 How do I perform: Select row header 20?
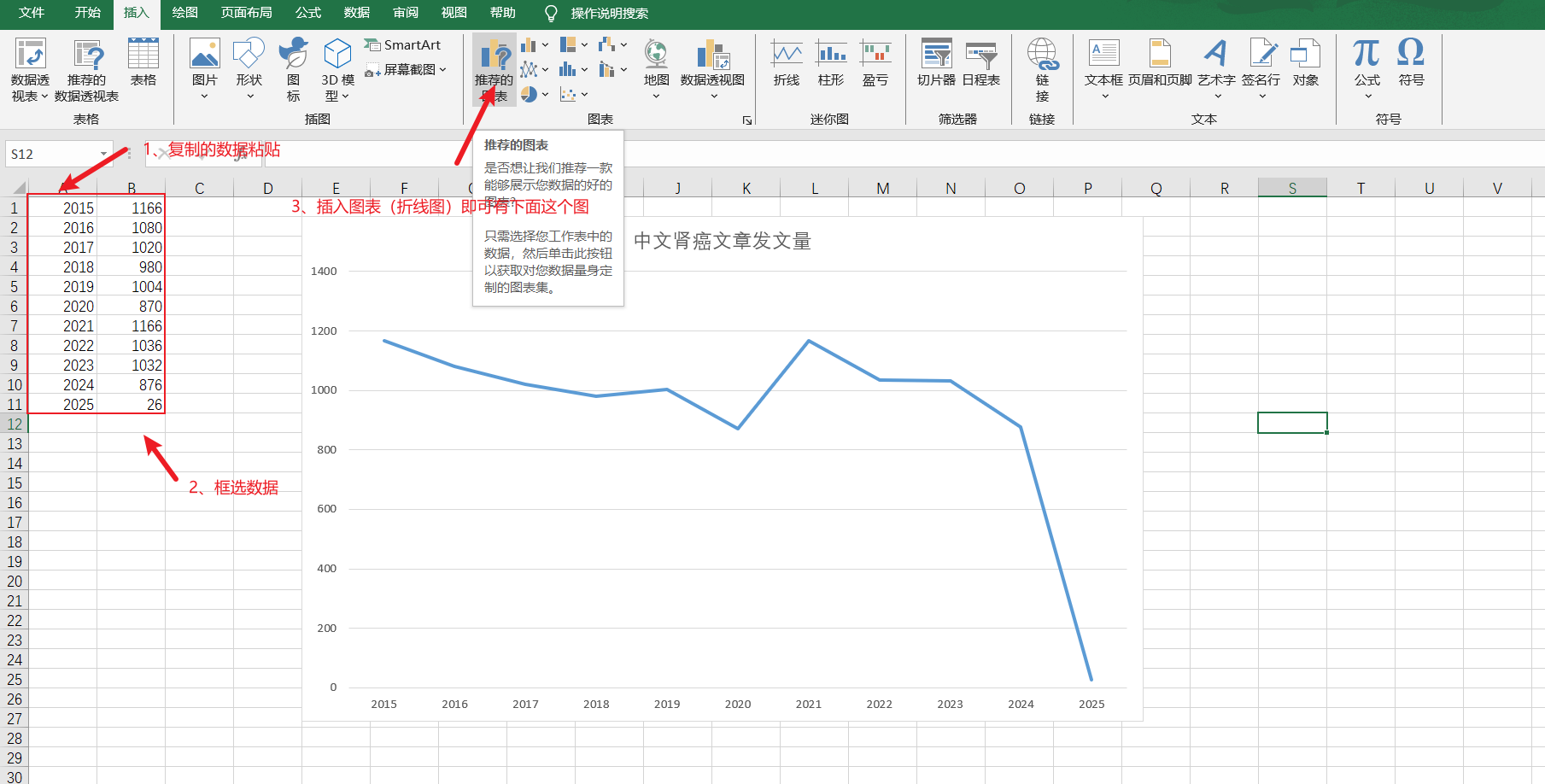15,581
